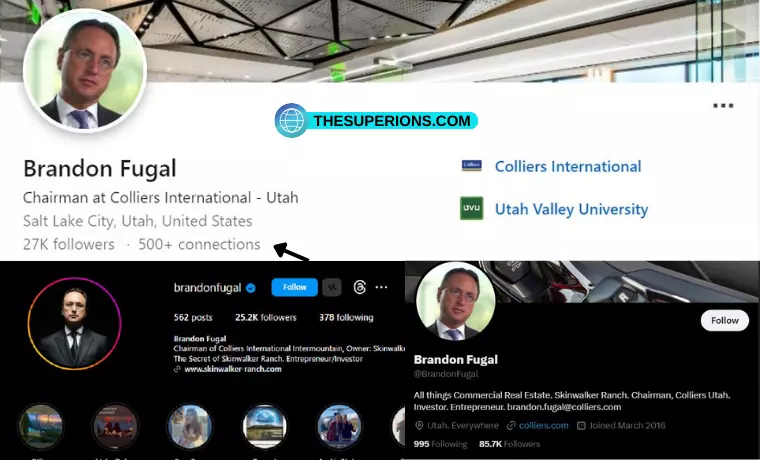Open the LinkedIn three-dot more options menu
This screenshot has width=760, height=460.
pyautogui.click(x=723, y=106)
